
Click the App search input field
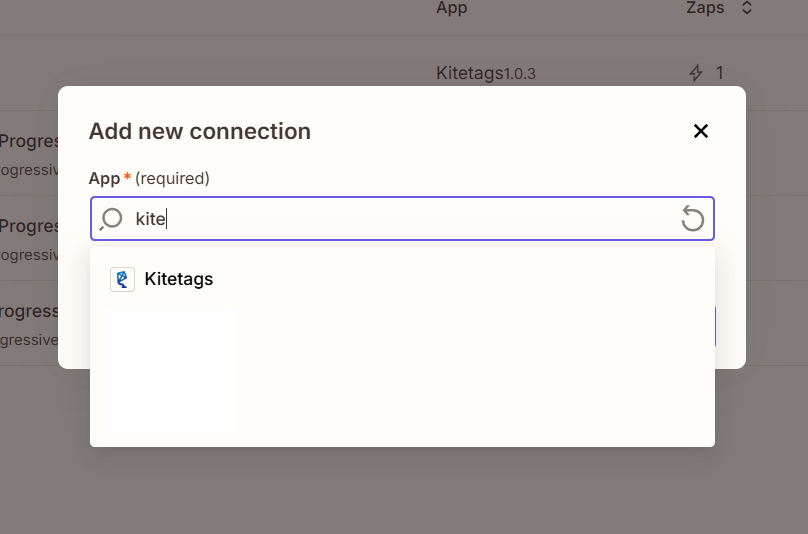[x=402, y=219]
